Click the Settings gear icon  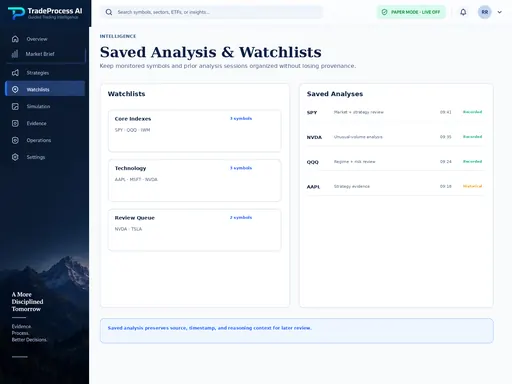pyautogui.click(x=15, y=157)
